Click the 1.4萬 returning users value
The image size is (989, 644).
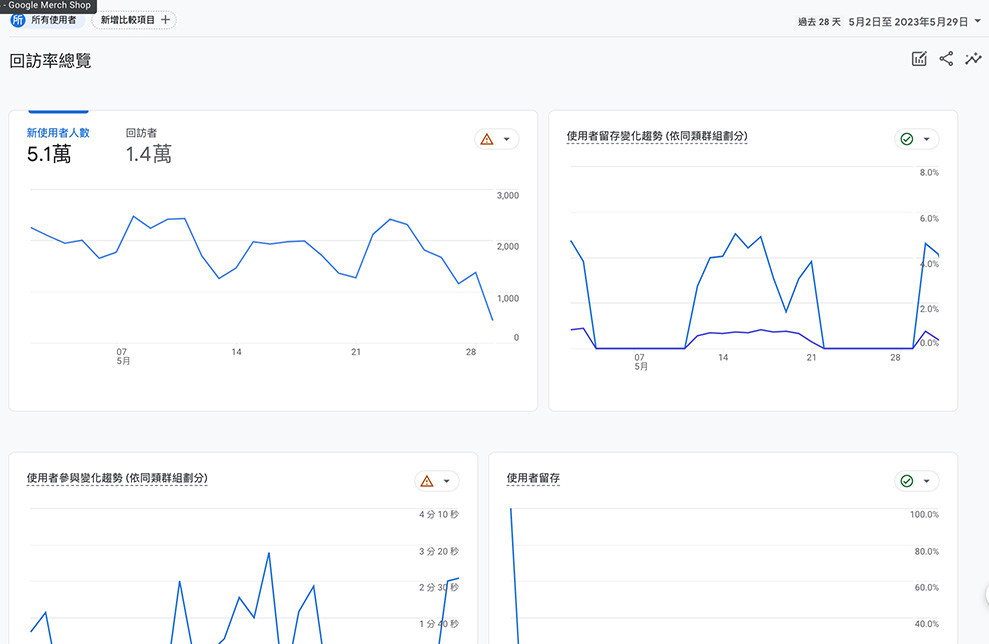point(148,154)
